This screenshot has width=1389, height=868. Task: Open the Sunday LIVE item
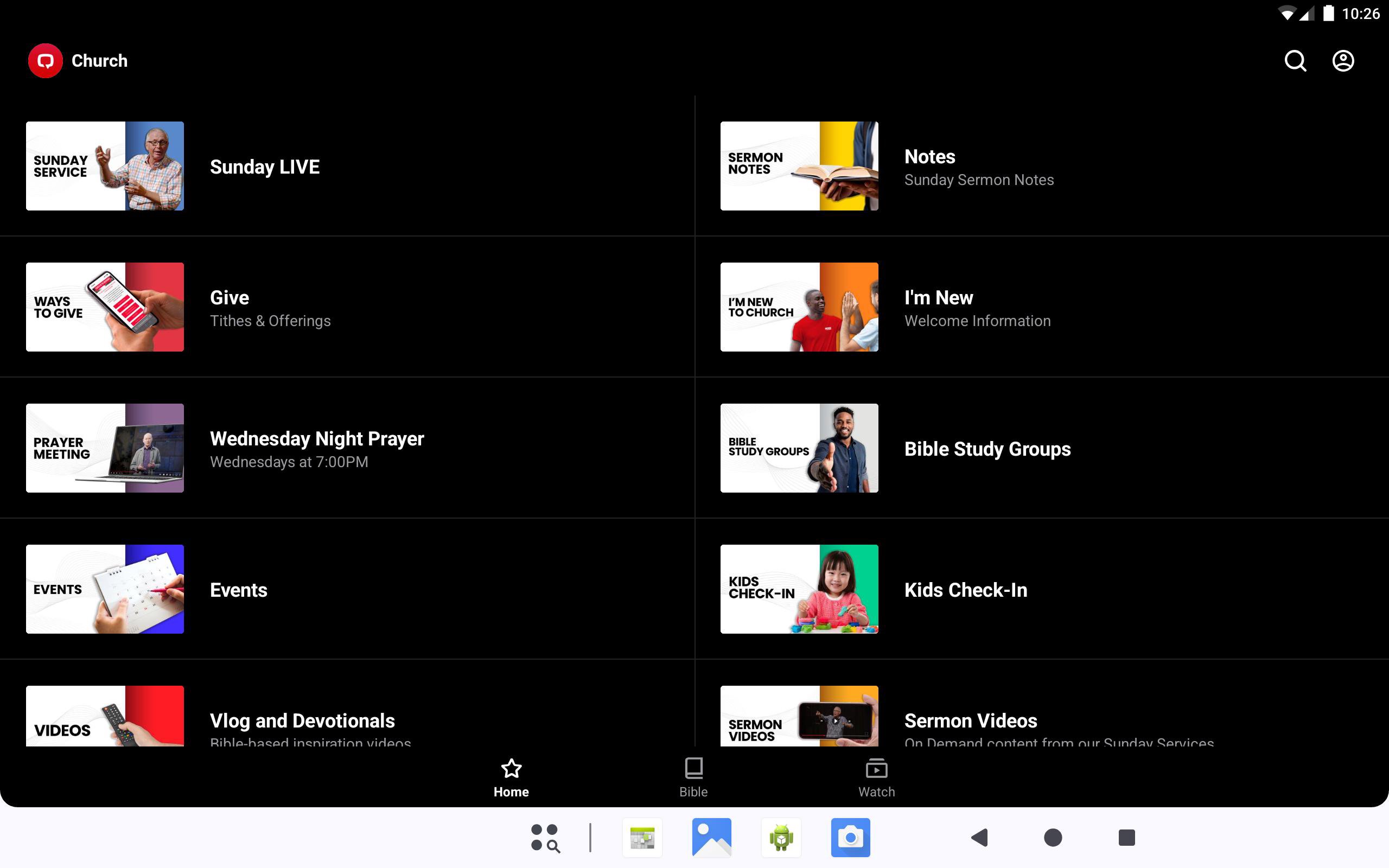(x=265, y=167)
